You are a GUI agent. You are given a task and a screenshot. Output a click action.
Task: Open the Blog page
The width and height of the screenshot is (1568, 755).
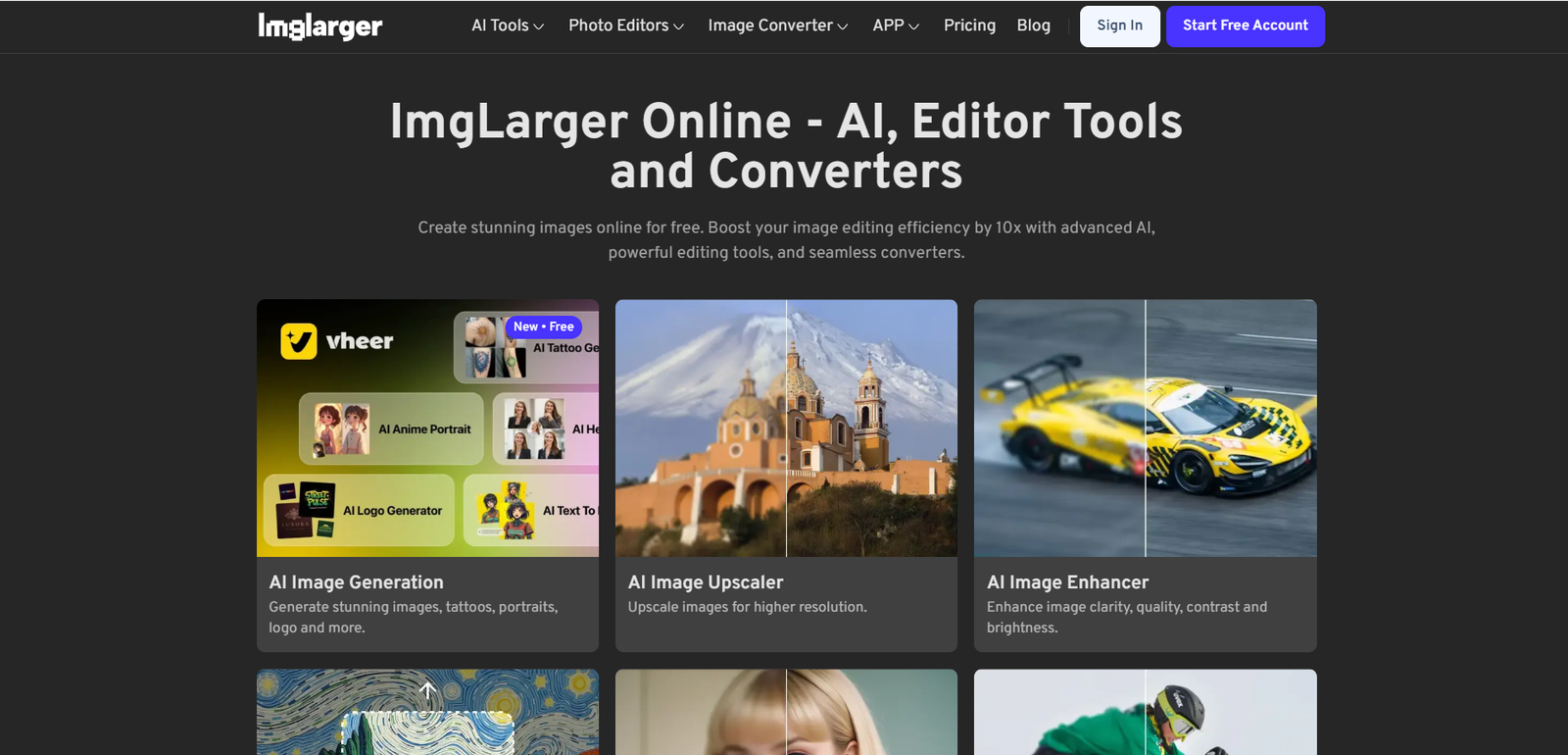(1033, 25)
